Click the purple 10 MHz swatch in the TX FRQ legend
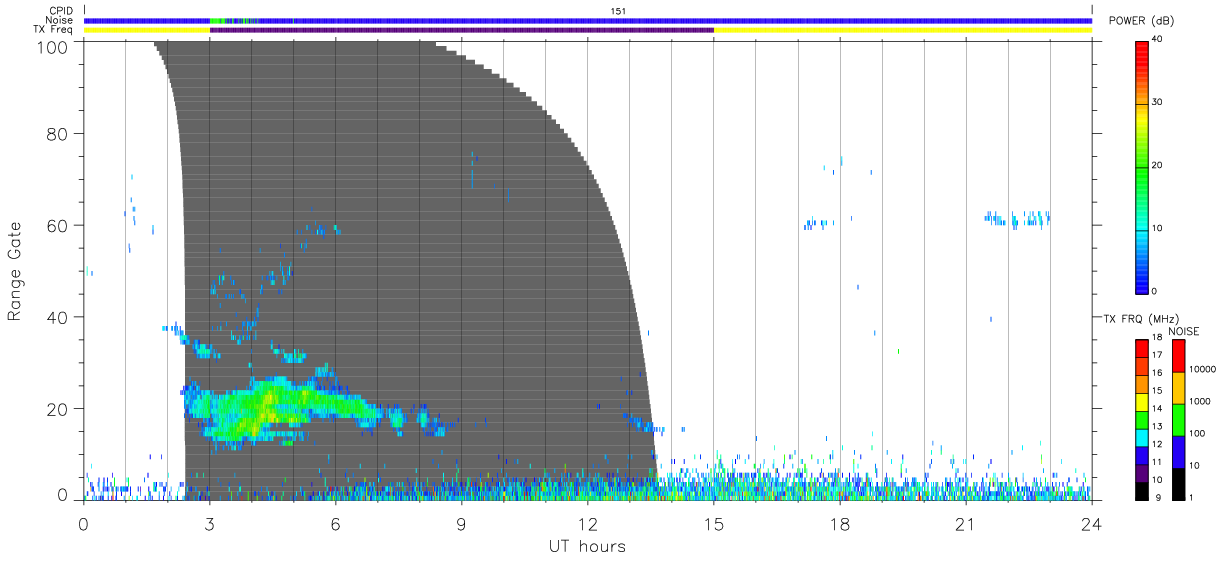Screen dimensions: 1228x567 [x=1141, y=472]
